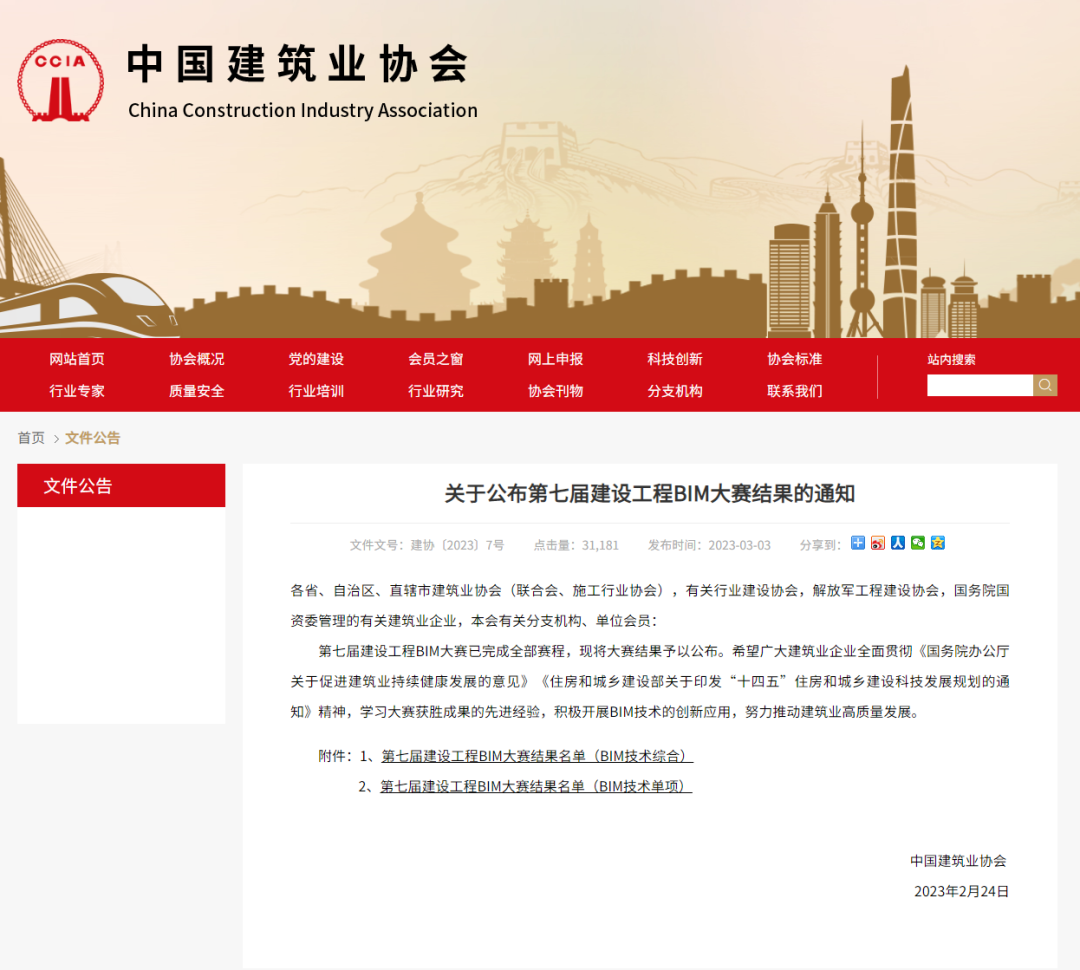Share to Renren with blue icon
The width and height of the screenshot is (1080, 970).
coord(897,543)
